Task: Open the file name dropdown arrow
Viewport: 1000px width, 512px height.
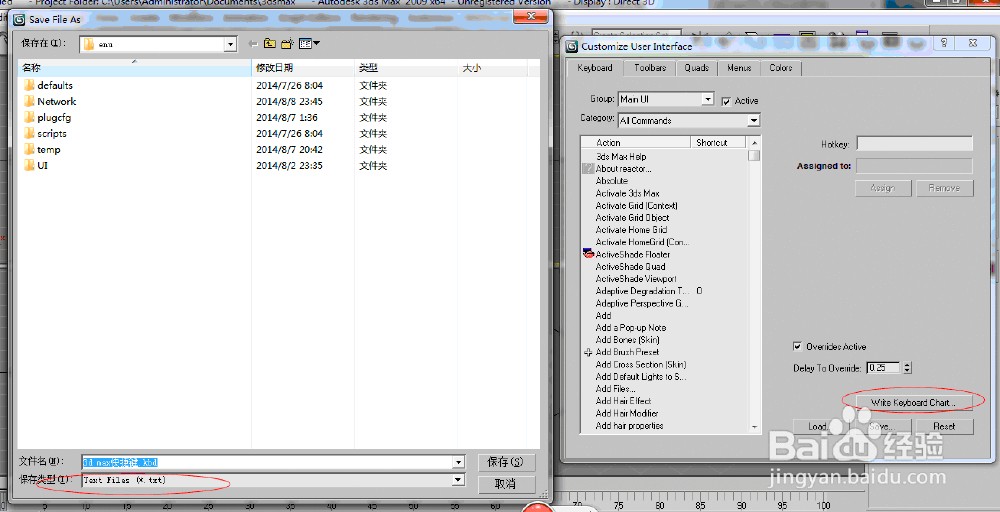Action: coord(458,462)
